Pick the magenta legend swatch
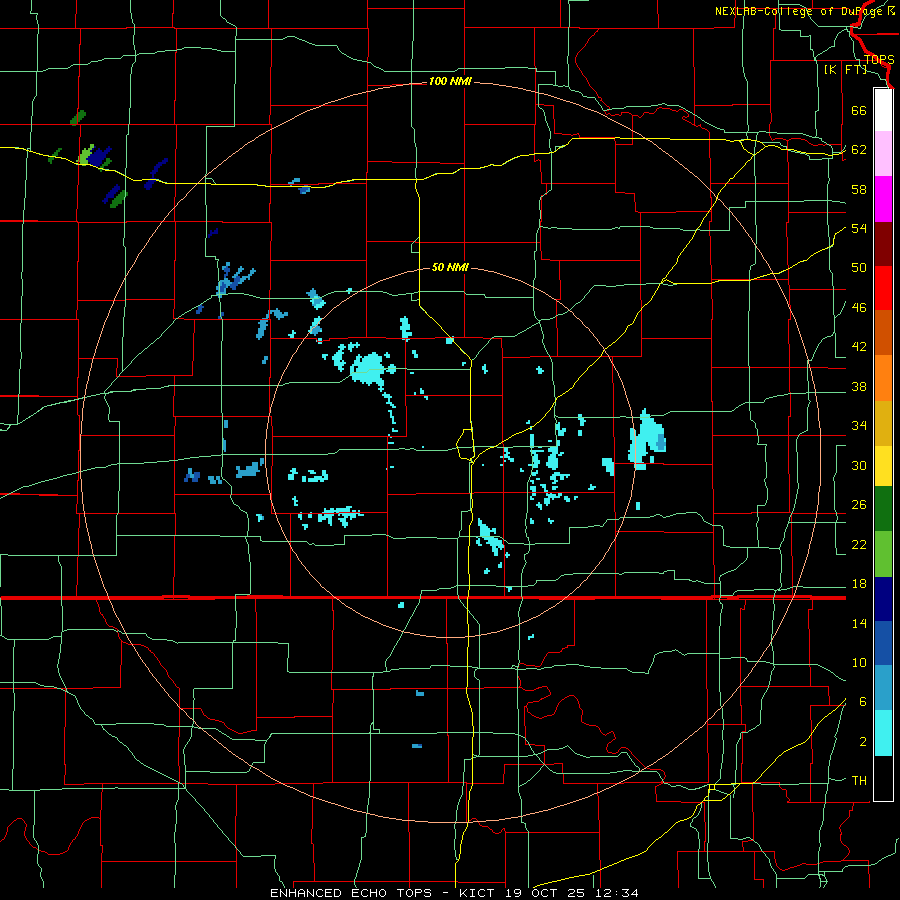Viewport: 900px width, 900px height. pyautogui.click(x=883, y=199)
